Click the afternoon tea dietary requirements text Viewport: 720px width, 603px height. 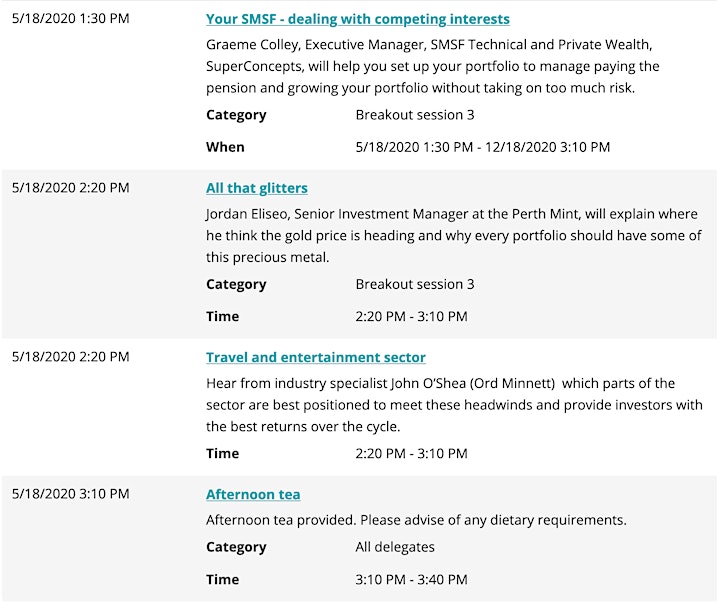click(416, 520)
